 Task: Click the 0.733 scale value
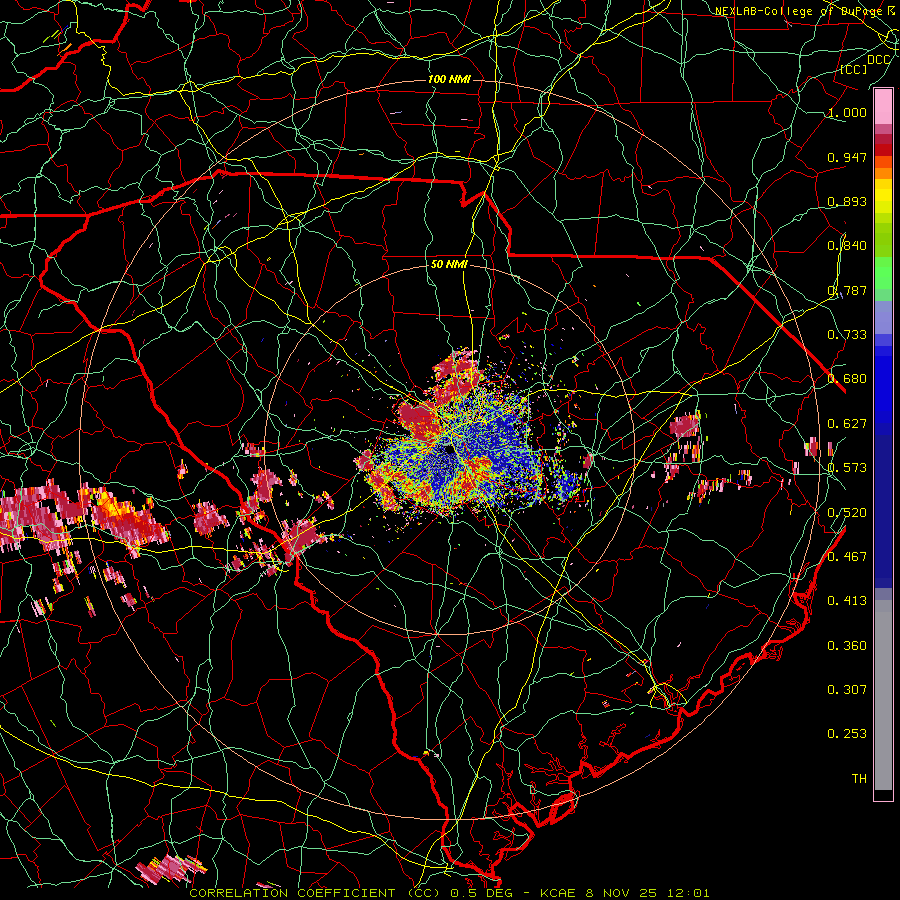847,335
